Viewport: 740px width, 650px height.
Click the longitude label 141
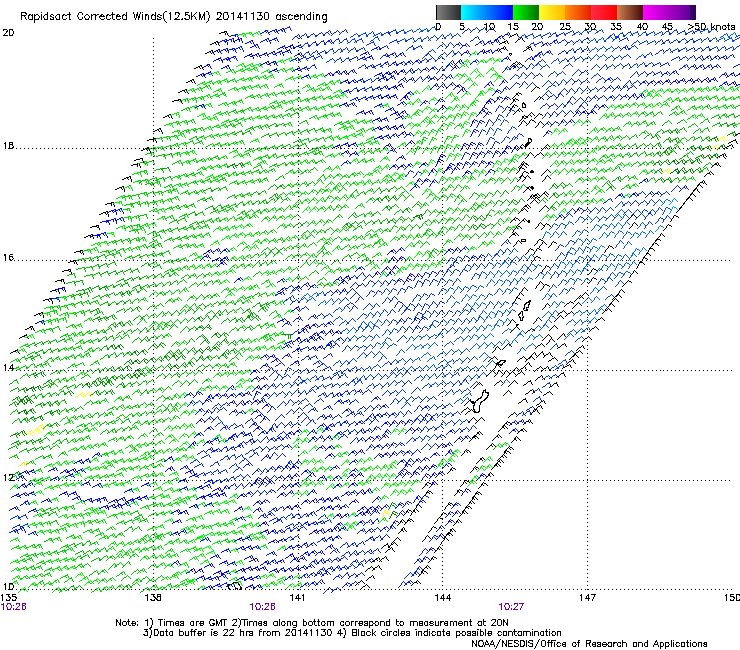297,598
